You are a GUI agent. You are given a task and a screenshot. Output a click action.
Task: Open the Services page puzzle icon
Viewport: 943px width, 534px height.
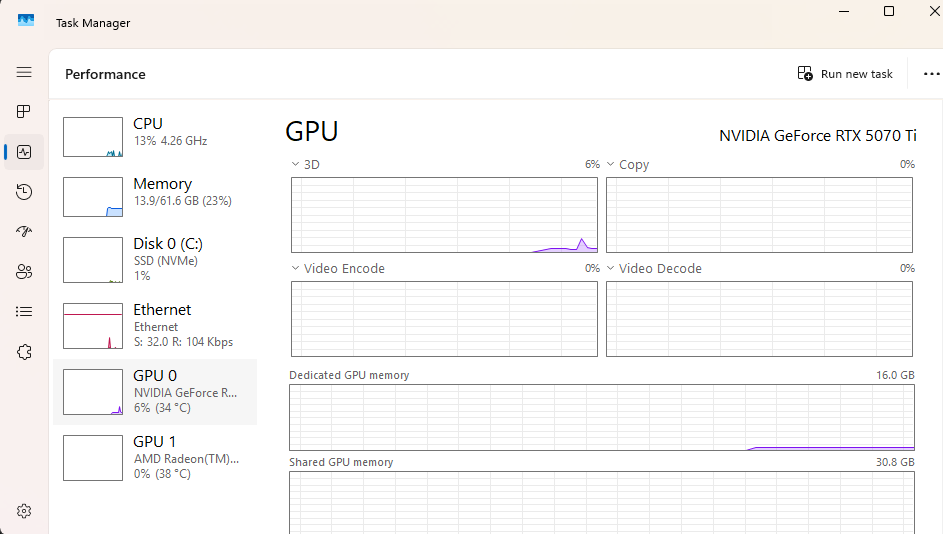pyautogui.click(x=24, y=352)
